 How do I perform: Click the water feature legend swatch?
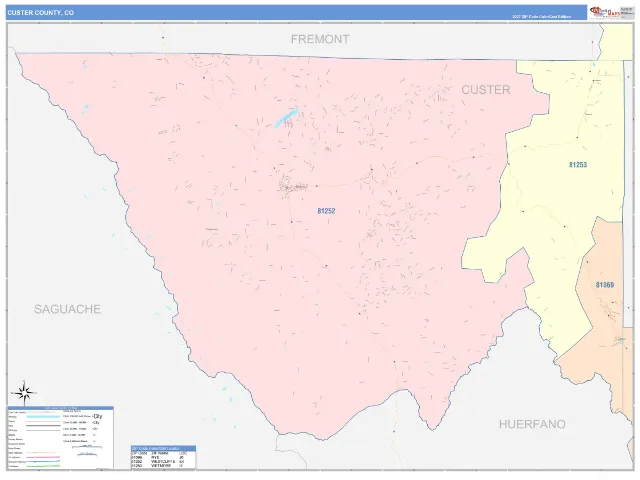tap(43, 417)
